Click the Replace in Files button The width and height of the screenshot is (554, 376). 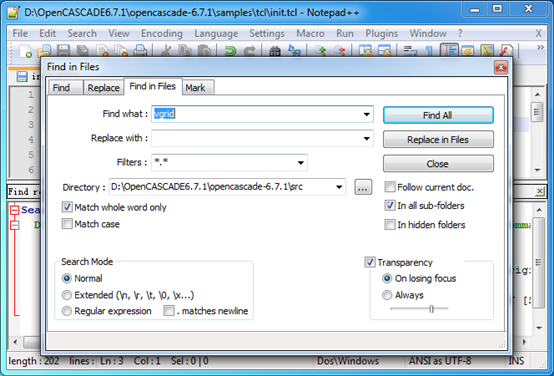click(438, 140)
